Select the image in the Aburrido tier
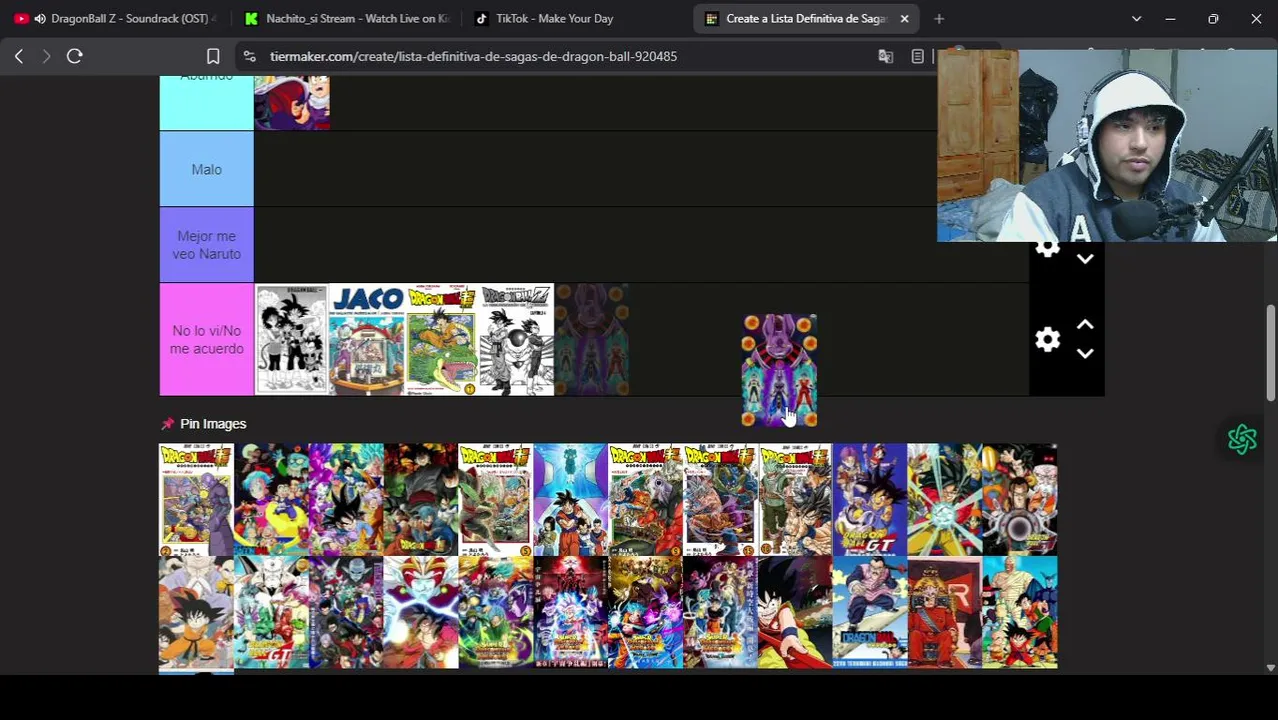Viewport: 1278px width, 720px height. pyautogui.click(x=292, y=102)
